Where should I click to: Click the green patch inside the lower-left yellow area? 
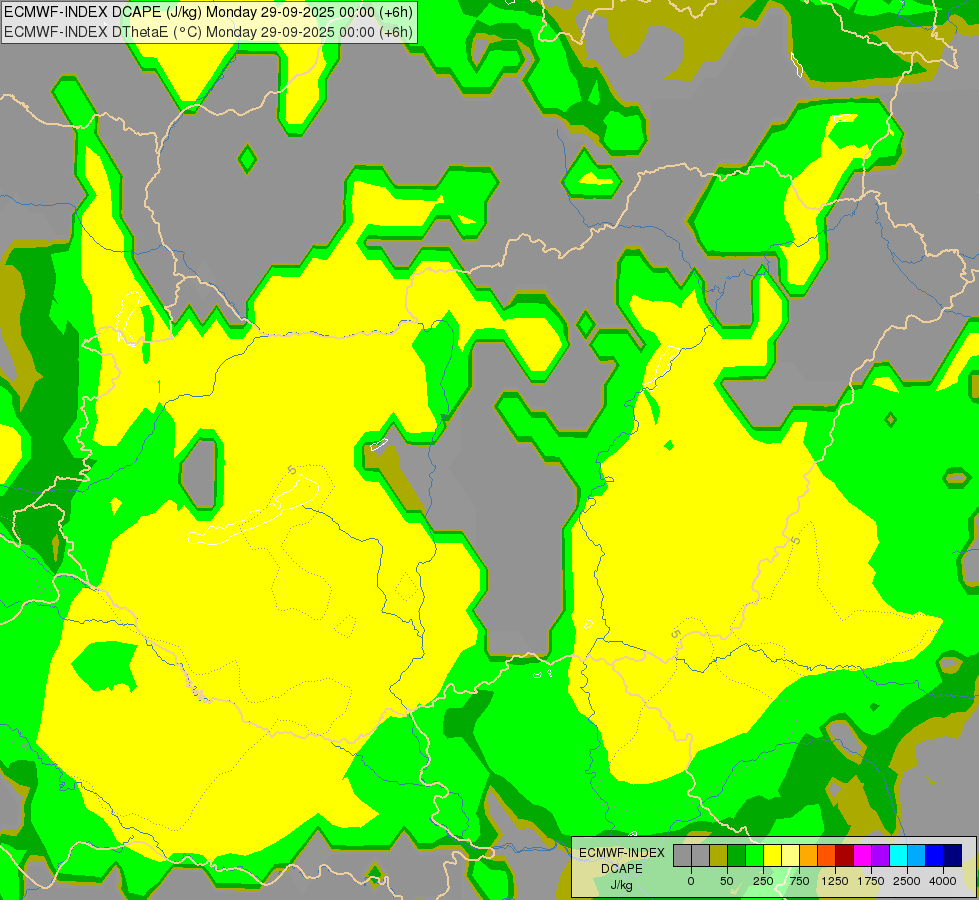105,663
